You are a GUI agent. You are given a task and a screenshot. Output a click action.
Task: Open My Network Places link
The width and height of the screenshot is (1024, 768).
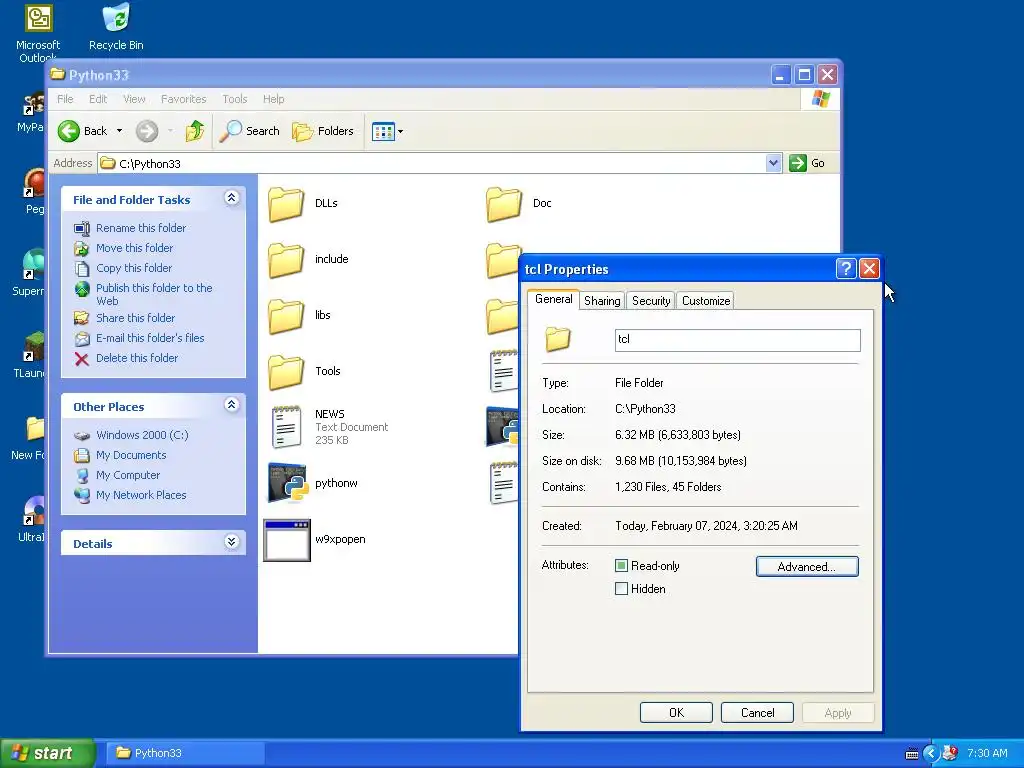coord(141,496)
